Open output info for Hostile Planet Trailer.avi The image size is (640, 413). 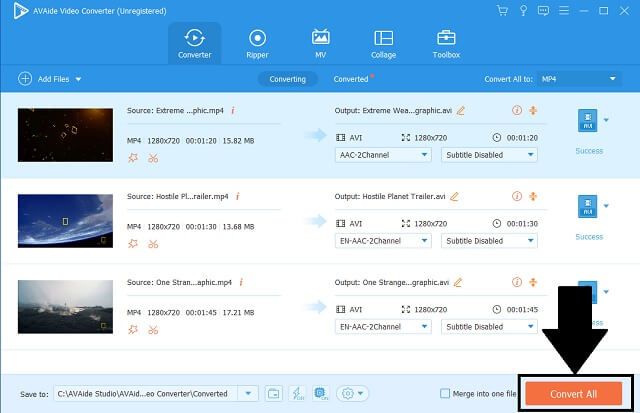(517, 196)
